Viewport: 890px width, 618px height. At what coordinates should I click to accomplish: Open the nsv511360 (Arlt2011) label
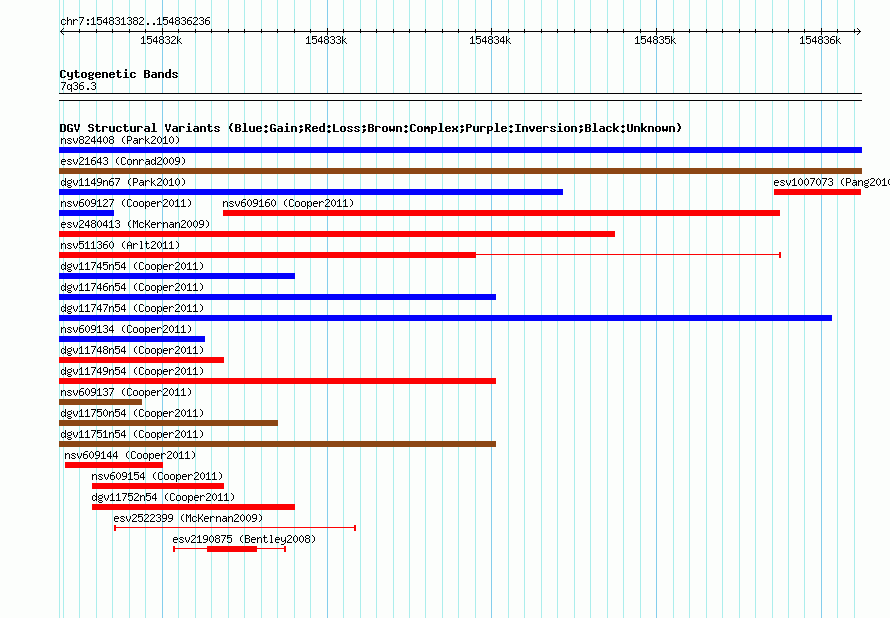[x=120, y=245]
